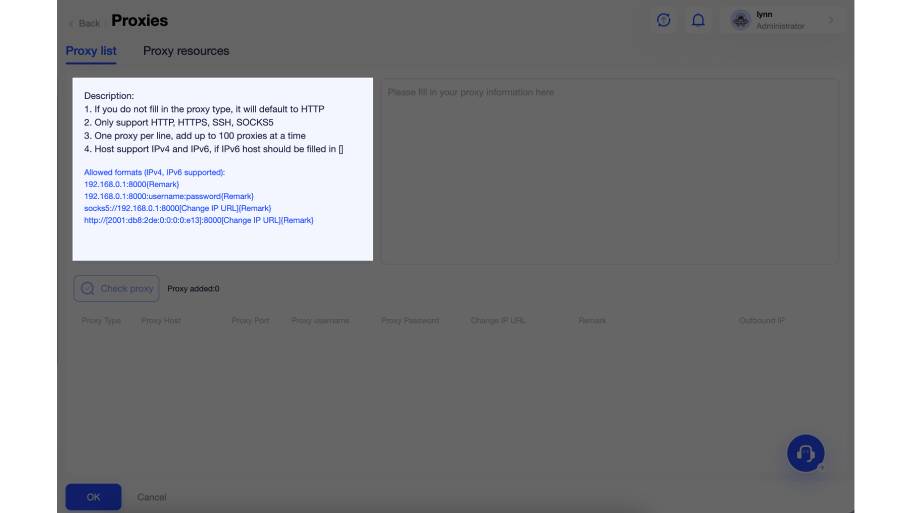Click the 'default to HTTP' description line
The image size is (912, 513).
[204, 109]
